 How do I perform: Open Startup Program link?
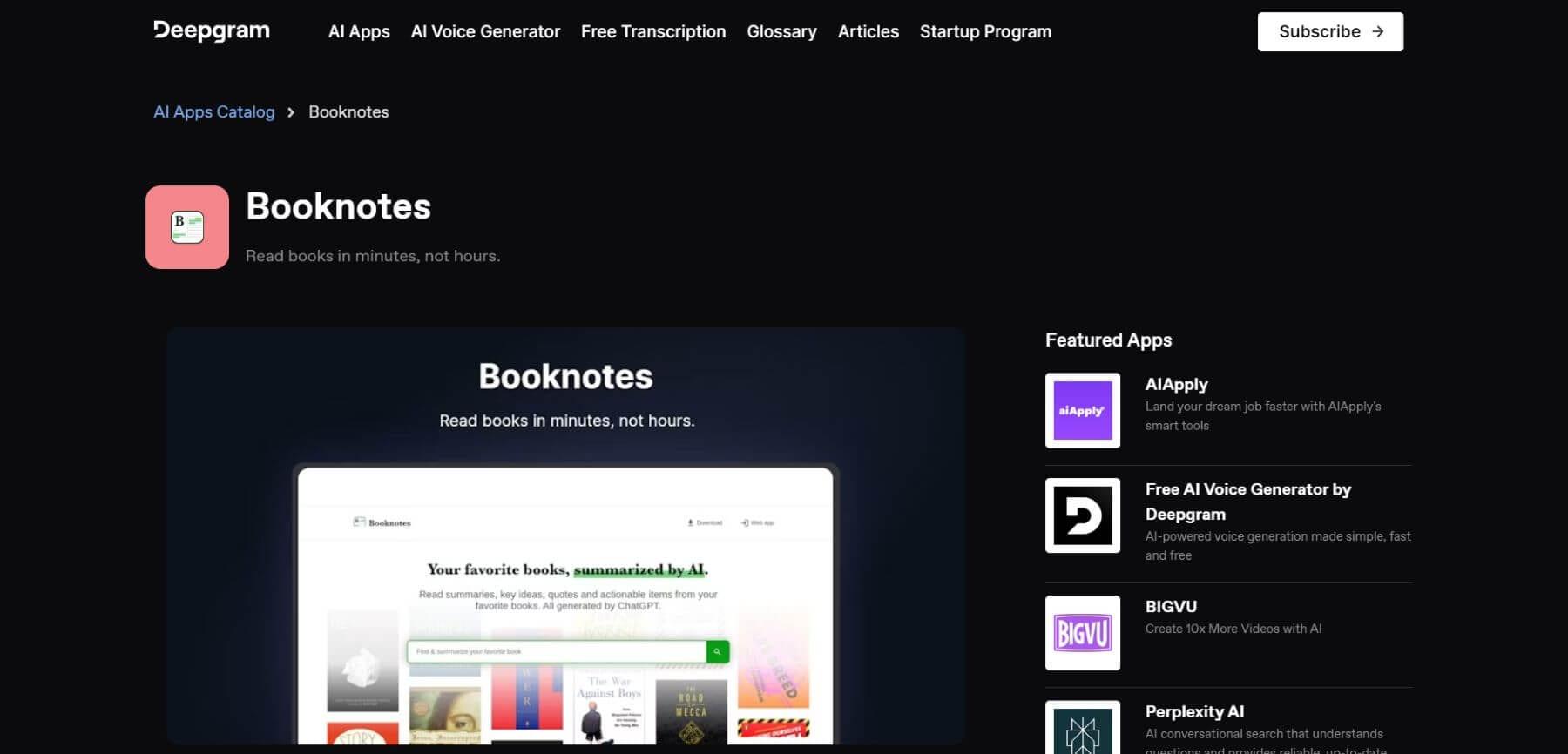(x=985, y=31)
